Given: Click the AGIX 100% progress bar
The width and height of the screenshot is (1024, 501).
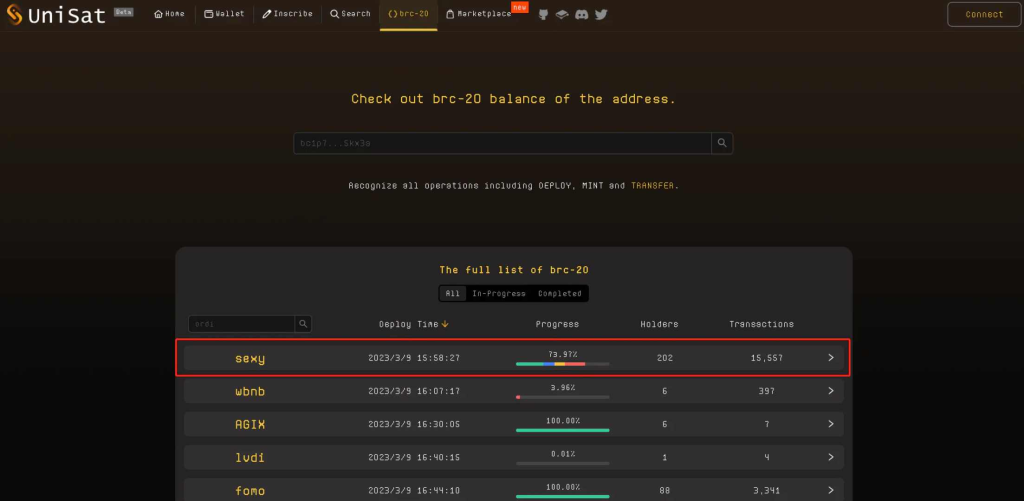Looking at the screenshot, I should 562,430.
